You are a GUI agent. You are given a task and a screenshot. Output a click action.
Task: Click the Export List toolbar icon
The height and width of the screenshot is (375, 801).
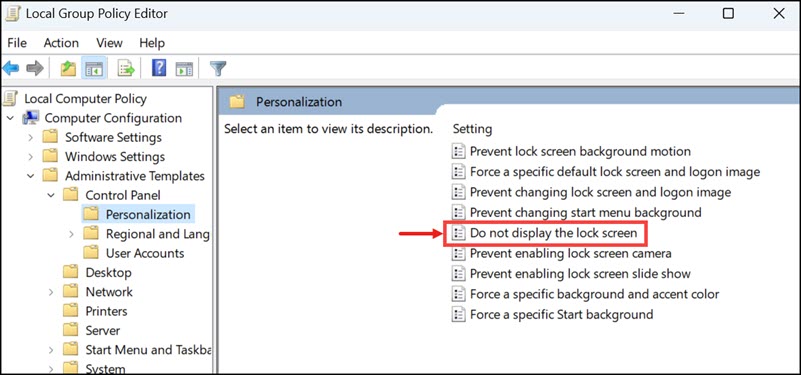pyautogui.click(x=126, y=68)
